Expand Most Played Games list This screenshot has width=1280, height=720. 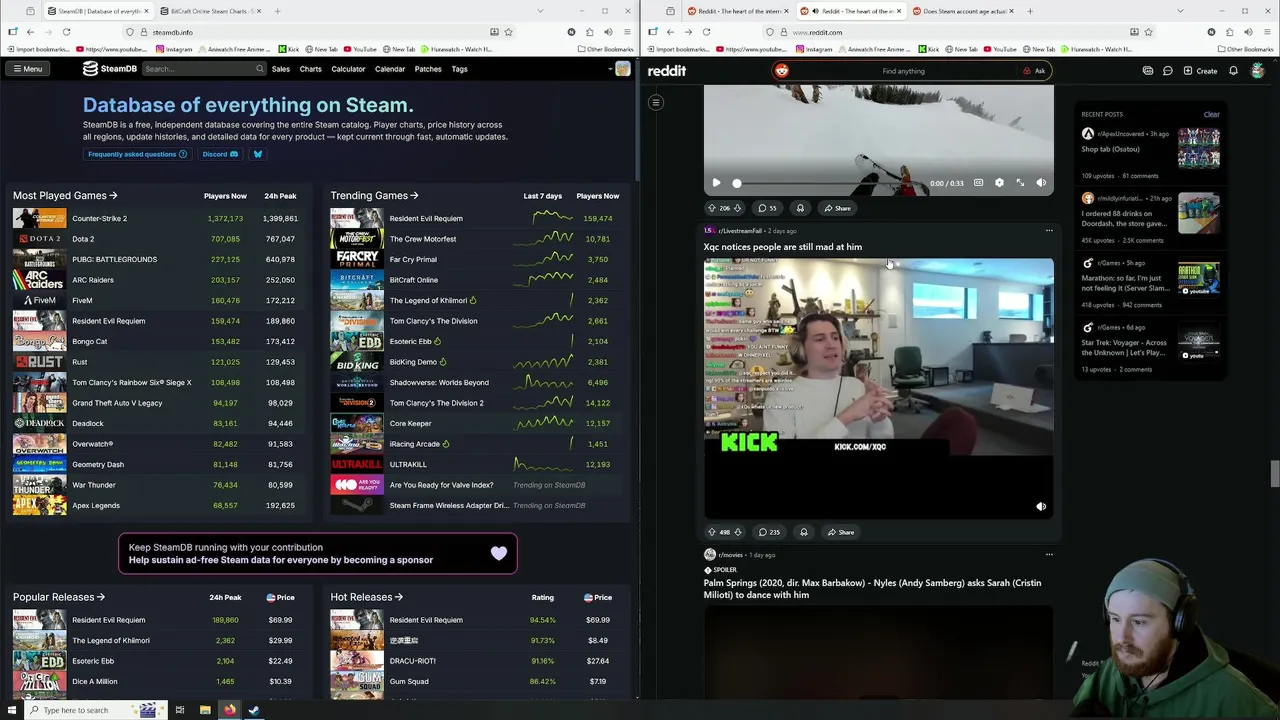(65, 196)
